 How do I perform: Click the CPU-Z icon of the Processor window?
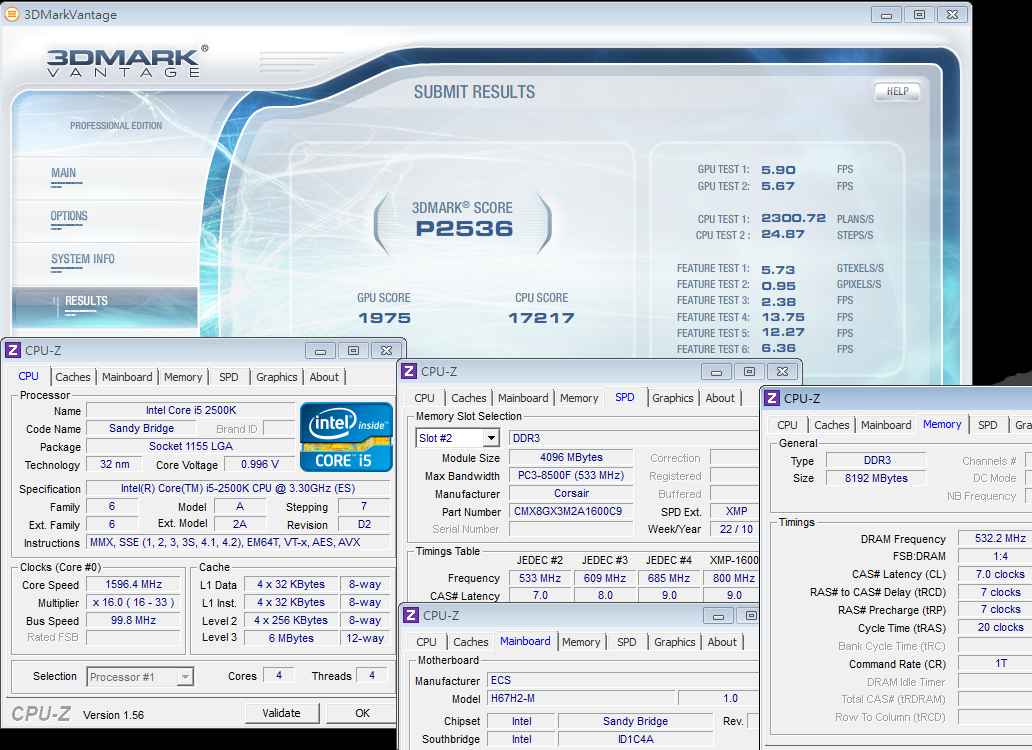click(x=13, y=350)
